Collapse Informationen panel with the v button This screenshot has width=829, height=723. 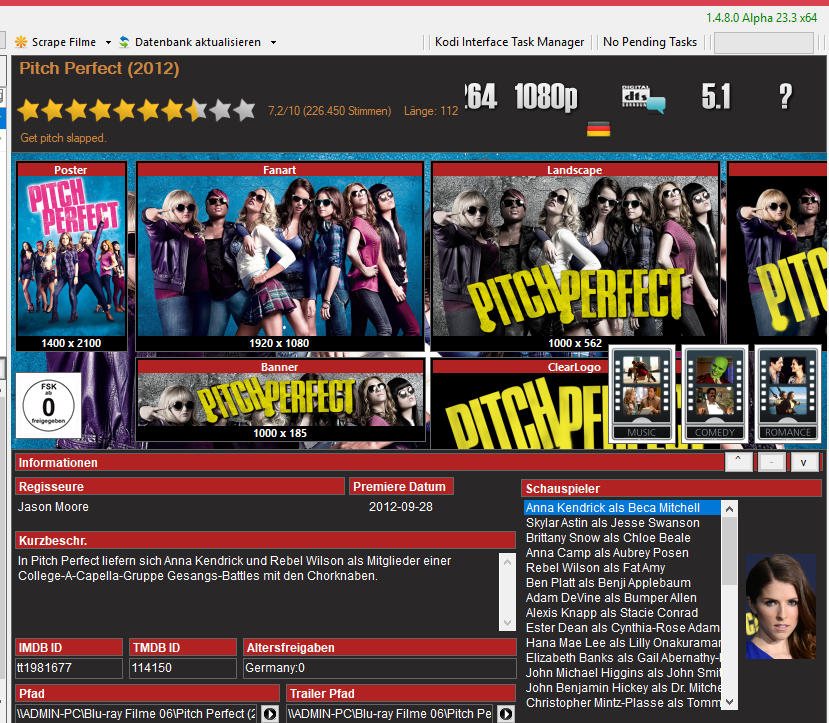tap(804, 462)
